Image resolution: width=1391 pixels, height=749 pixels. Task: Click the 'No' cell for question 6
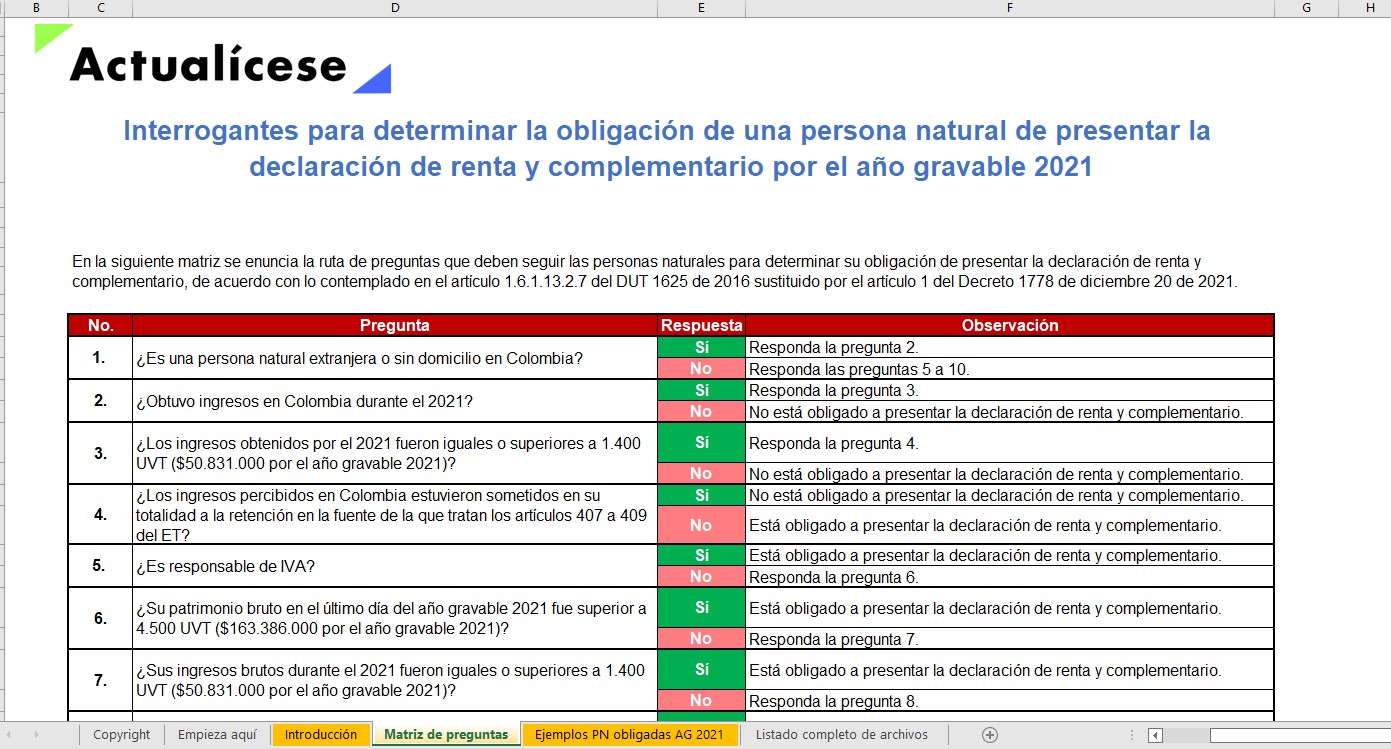pyautogui.click(x=701, y=638)
